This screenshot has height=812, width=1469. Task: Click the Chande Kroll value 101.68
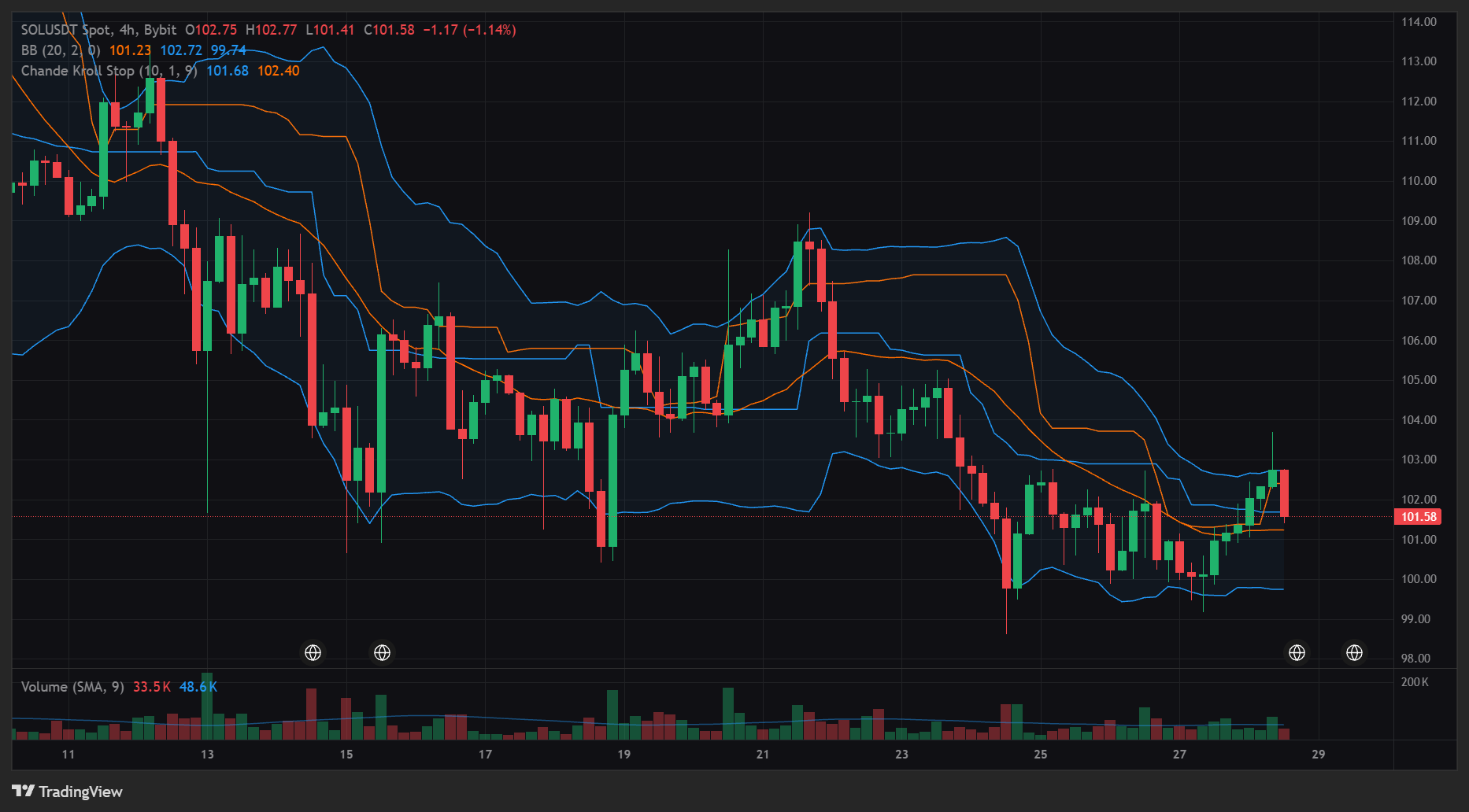pyautogui.click(x=228, y=71)
